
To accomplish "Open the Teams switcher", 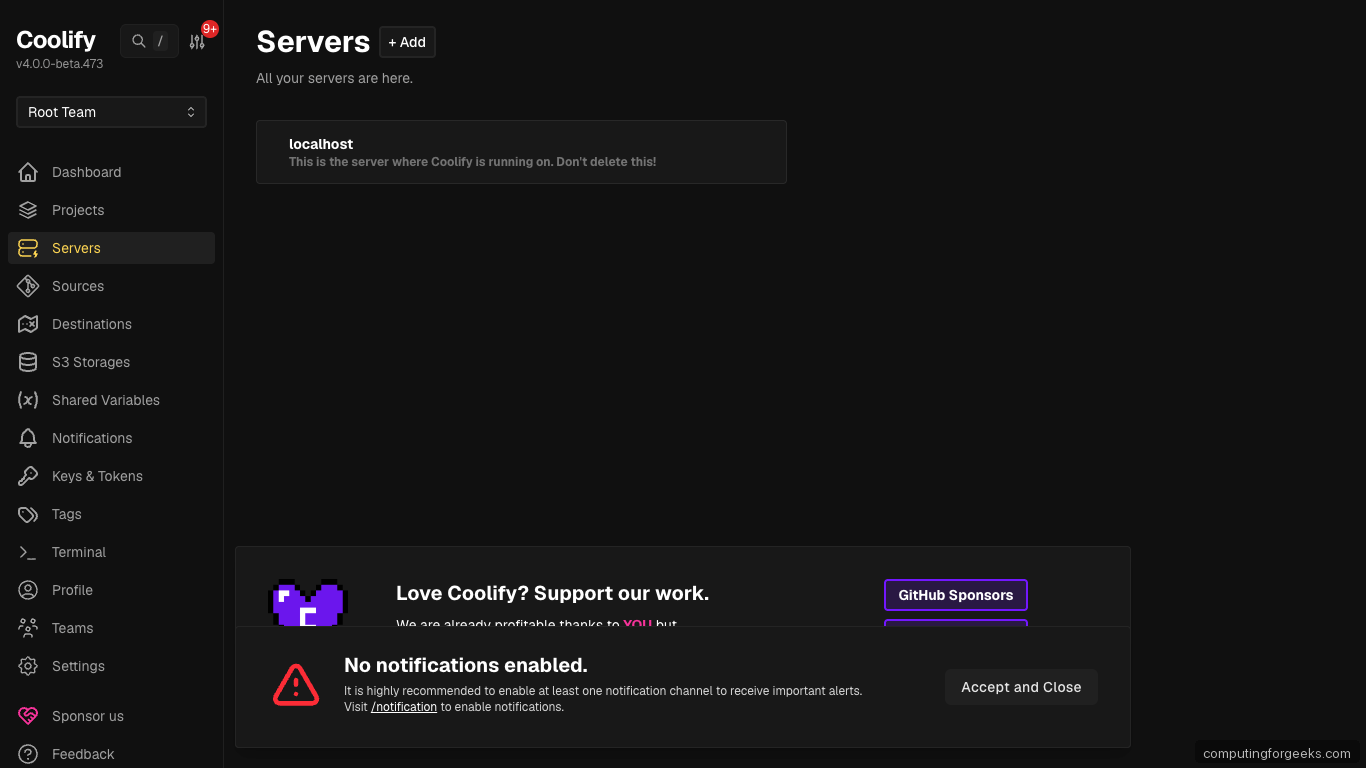I will (x=71, y=628).
